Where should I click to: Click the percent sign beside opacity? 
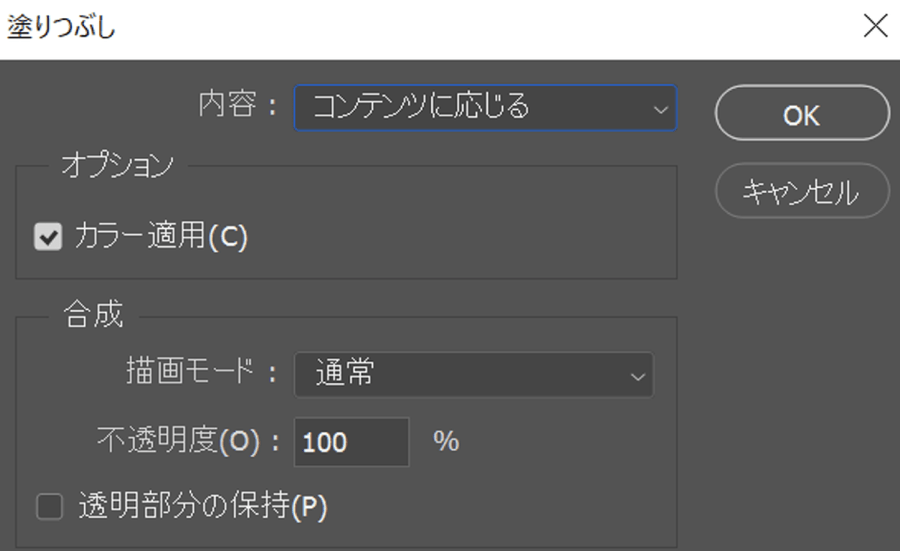click(446, 441)
